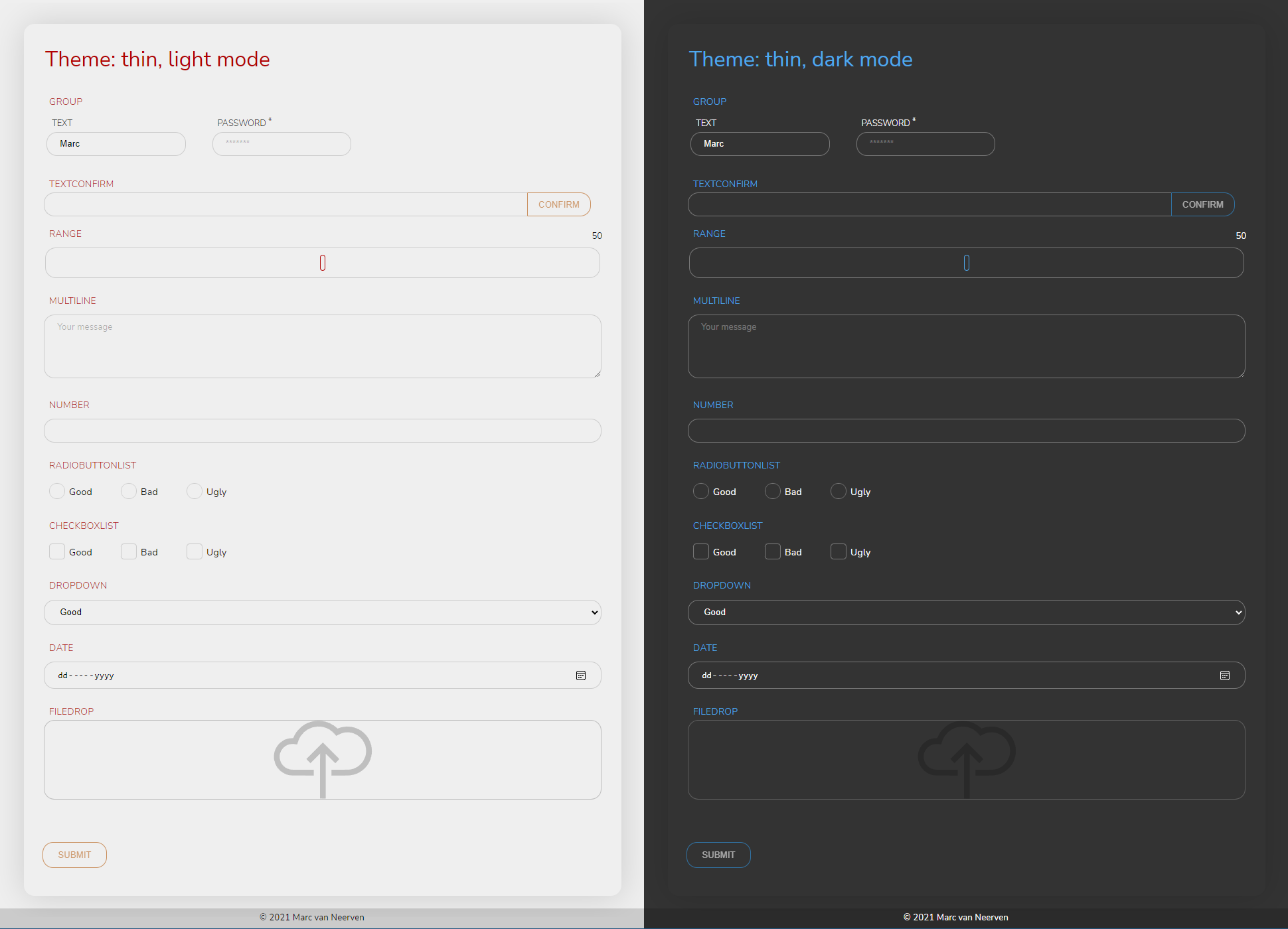Click the heading 'Theme: thin, dark mode'
1288x929 pixels.
click(x=801, y=59)
